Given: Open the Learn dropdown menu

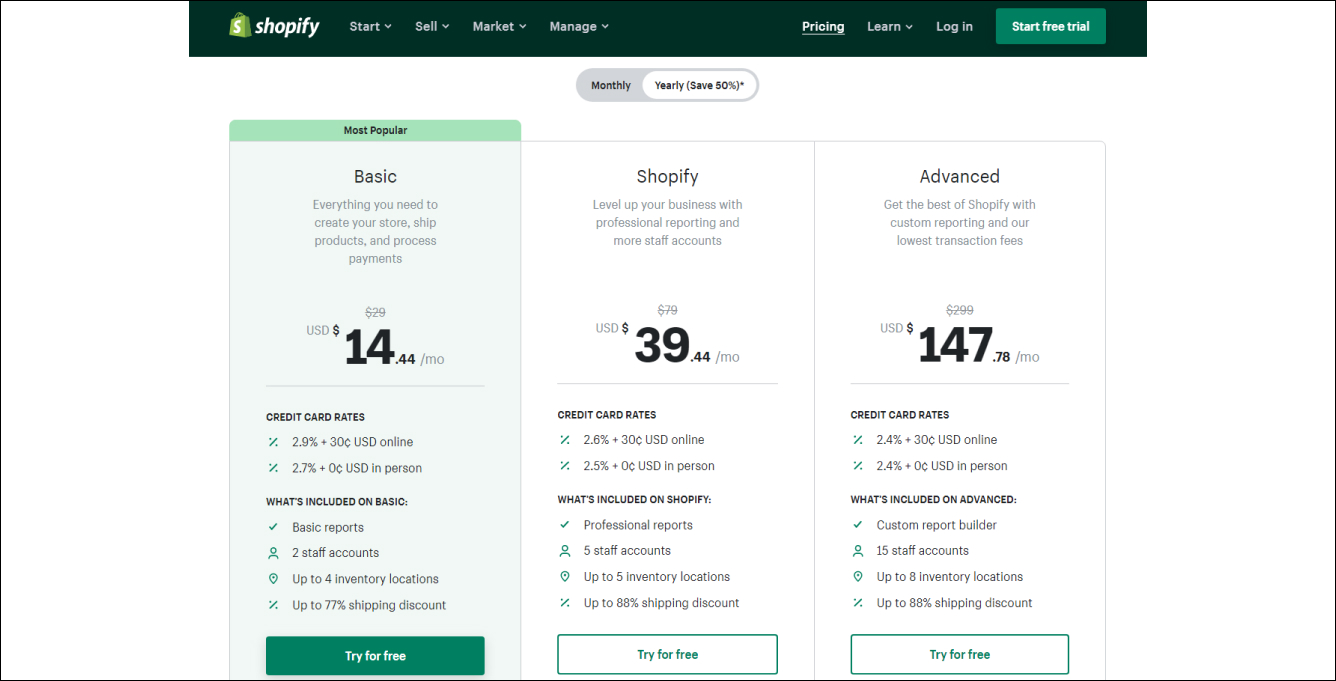Looking at the screenshot, I should (890, 27).
